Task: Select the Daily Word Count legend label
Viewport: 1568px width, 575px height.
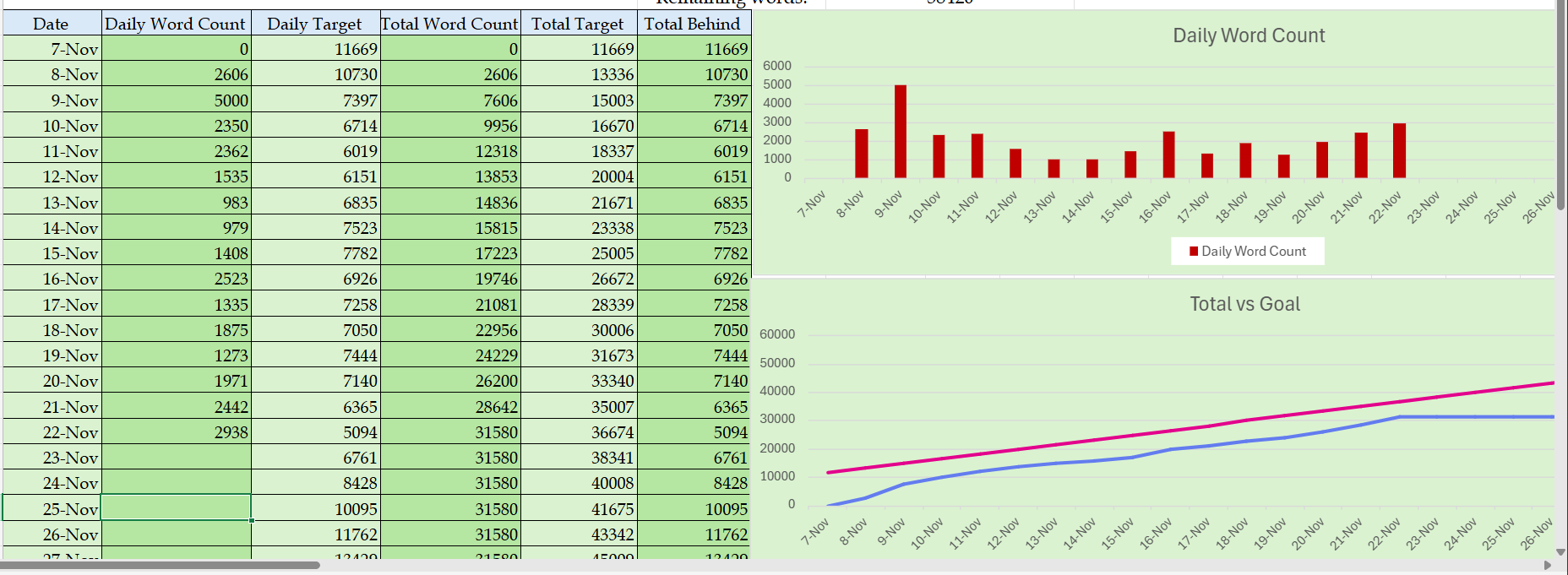Action: tap(1253, 252)
